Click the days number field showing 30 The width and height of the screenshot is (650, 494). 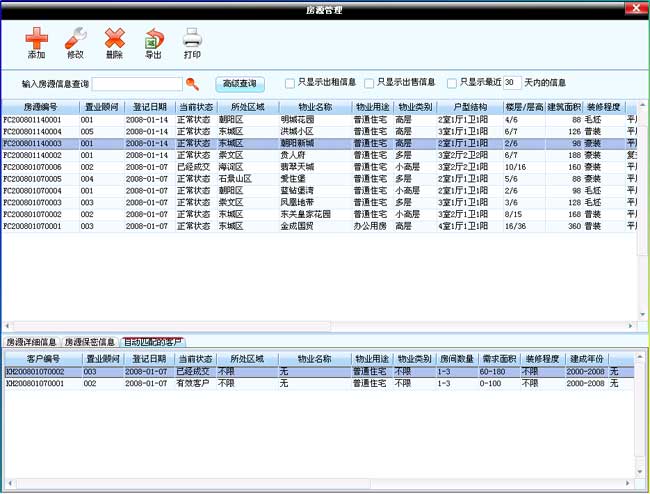click(x=511, y=83)
